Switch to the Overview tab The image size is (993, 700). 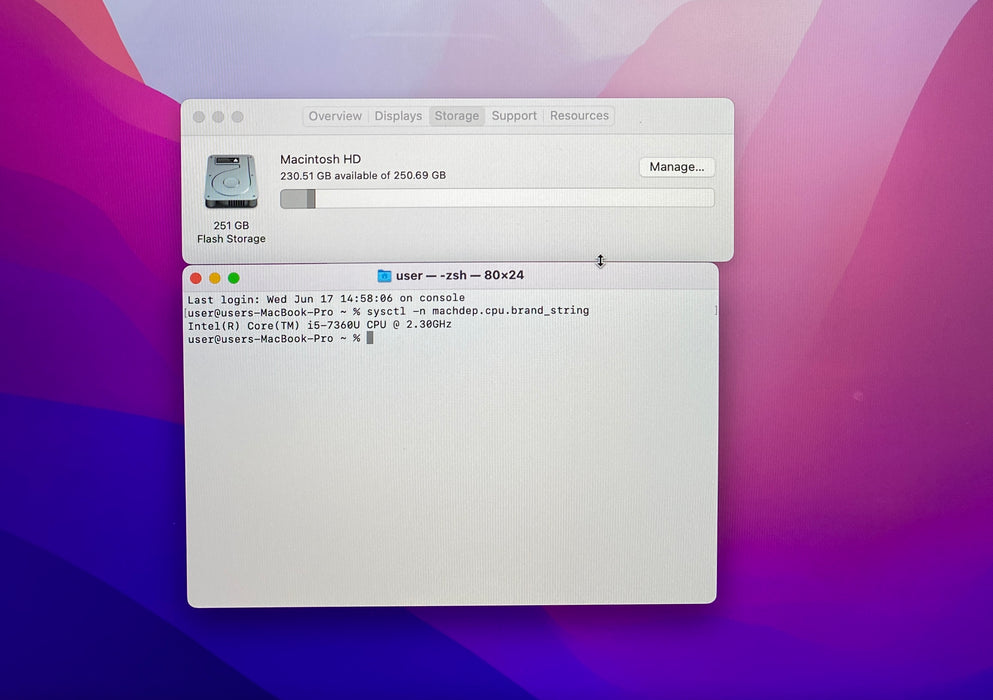click(x=335, y=117)
